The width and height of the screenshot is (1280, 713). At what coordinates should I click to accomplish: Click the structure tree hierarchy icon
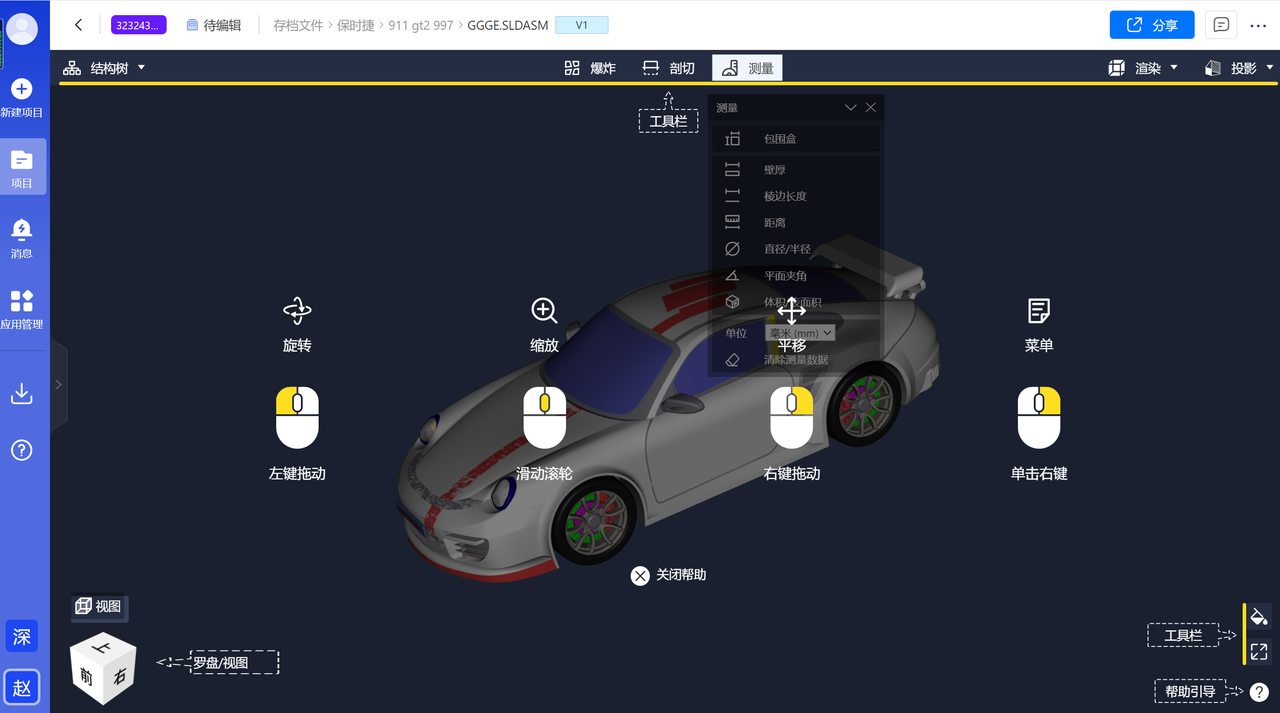(72, 68)
